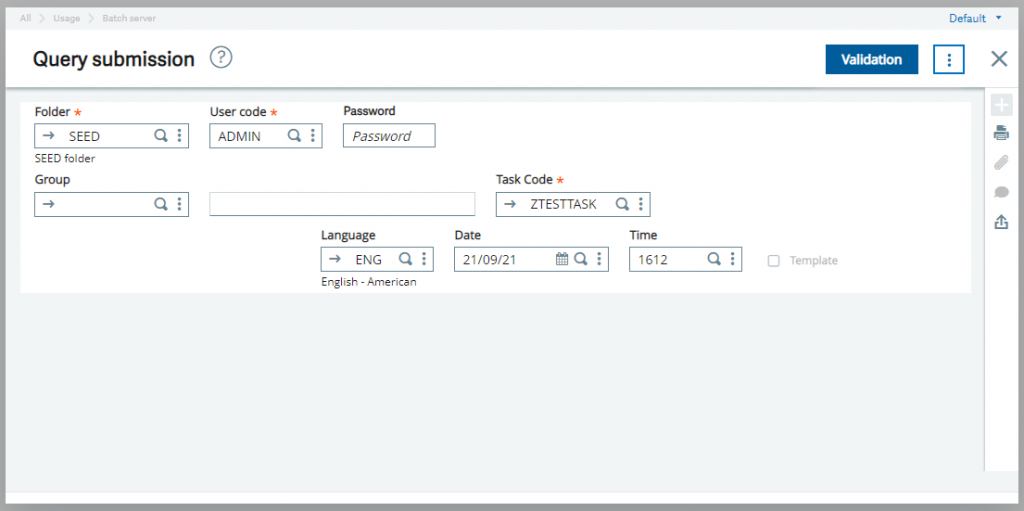
Task: Click the help question mark icon
Action: pos(221,58)
